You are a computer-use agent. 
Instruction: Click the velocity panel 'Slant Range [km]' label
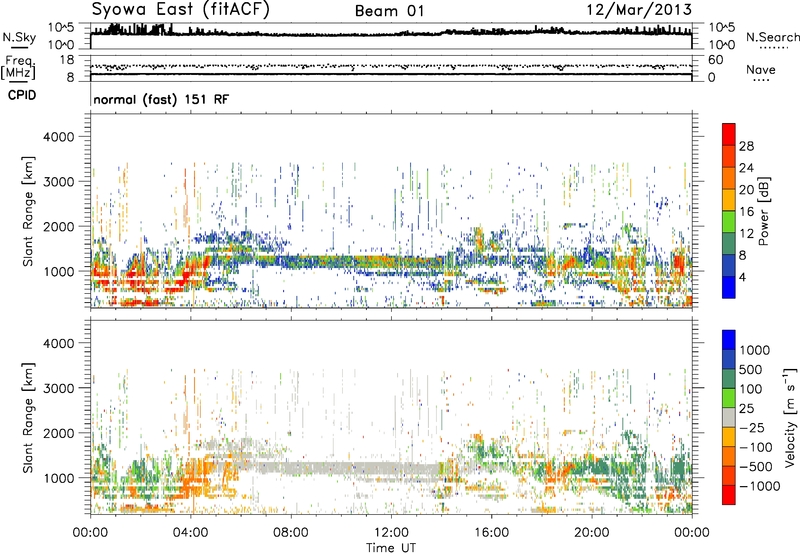(28, 417)
